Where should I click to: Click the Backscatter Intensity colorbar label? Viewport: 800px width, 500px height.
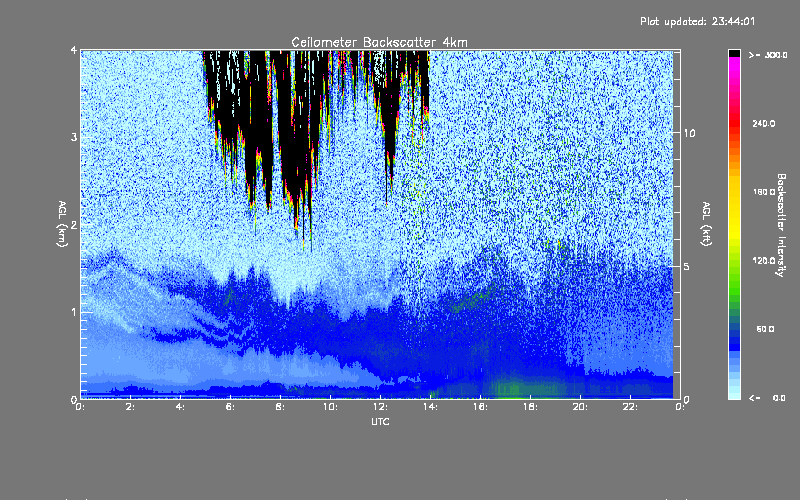pyautogui.click(x=781, y=225)
